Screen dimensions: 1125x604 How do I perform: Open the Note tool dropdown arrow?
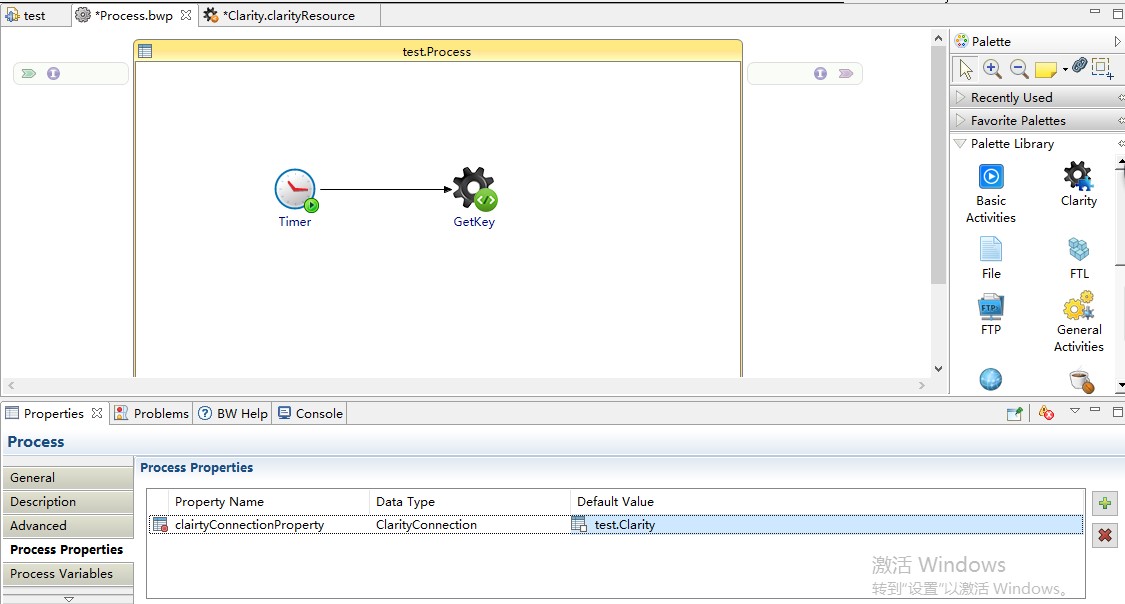coord(1064,70)
